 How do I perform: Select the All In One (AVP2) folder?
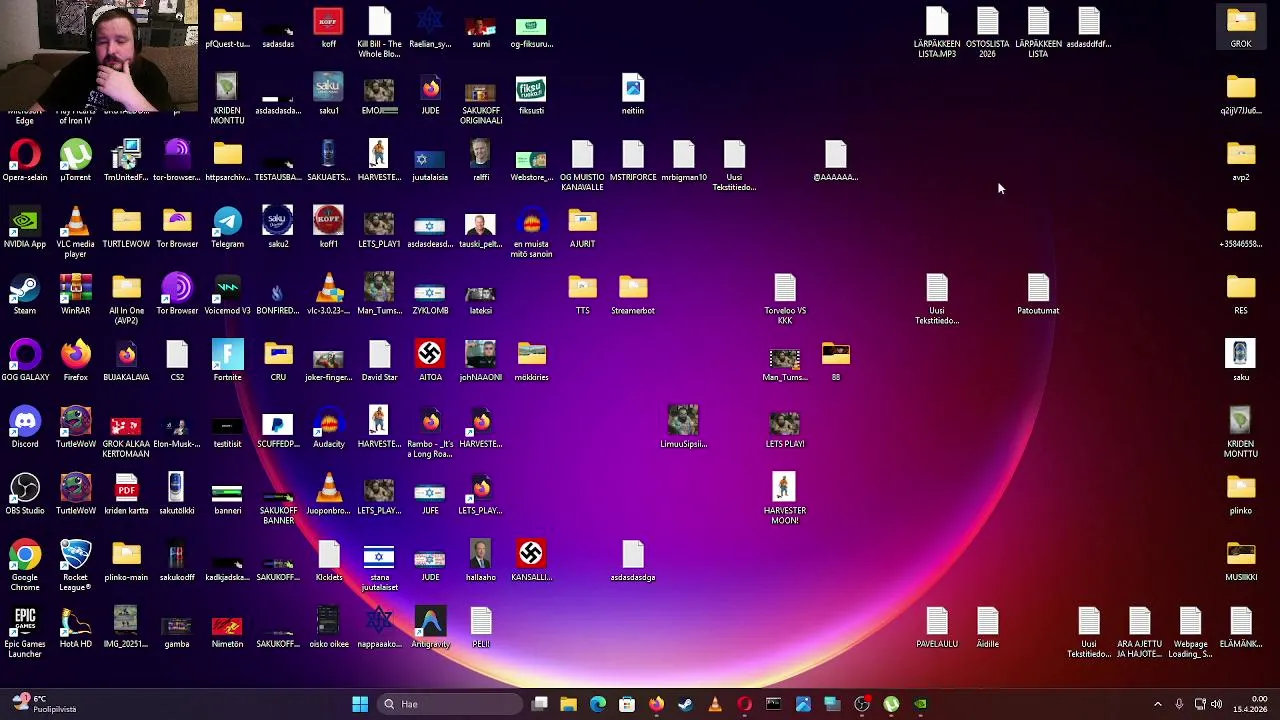[126, 299]
